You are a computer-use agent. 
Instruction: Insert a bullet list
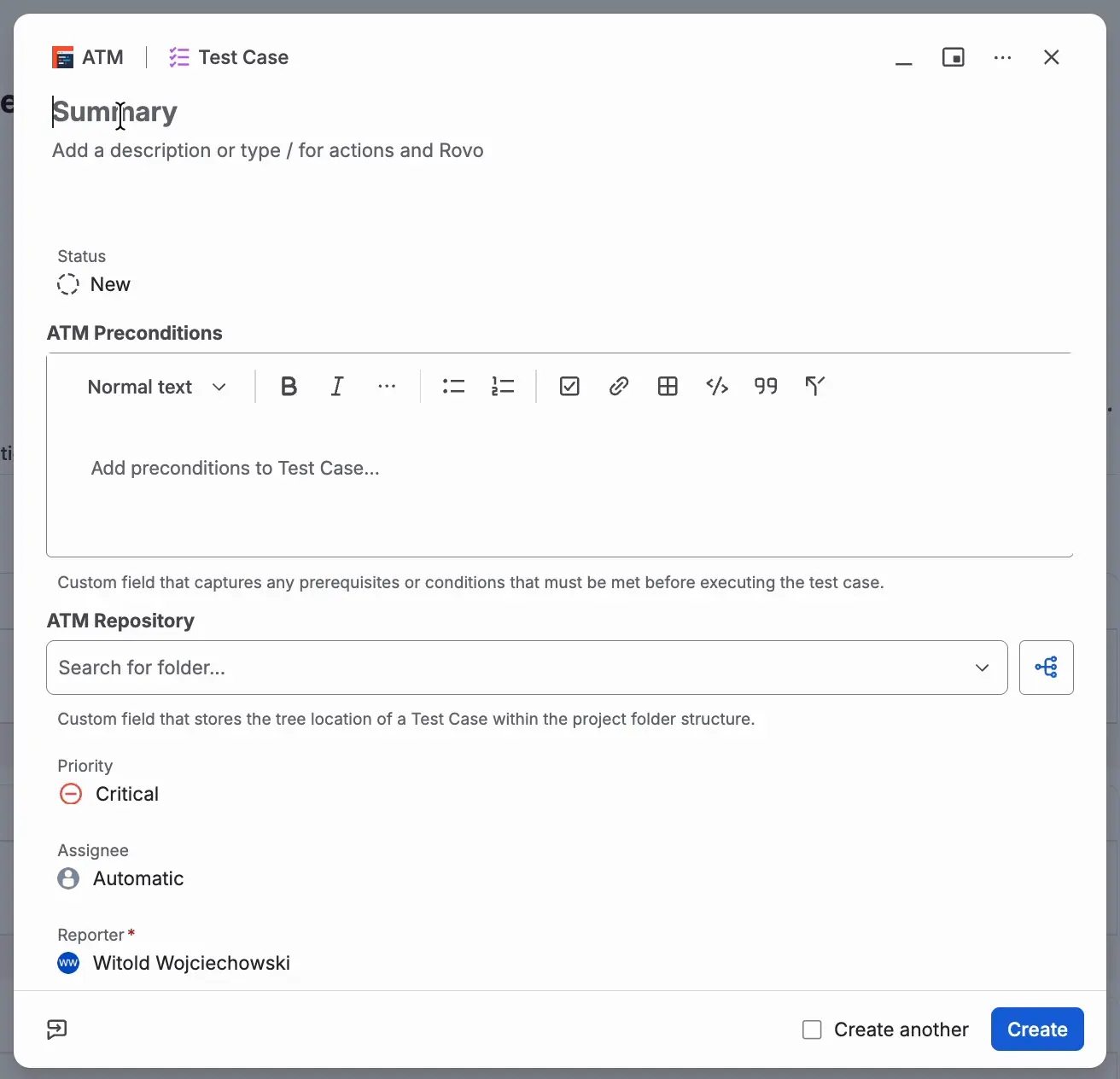453,387
